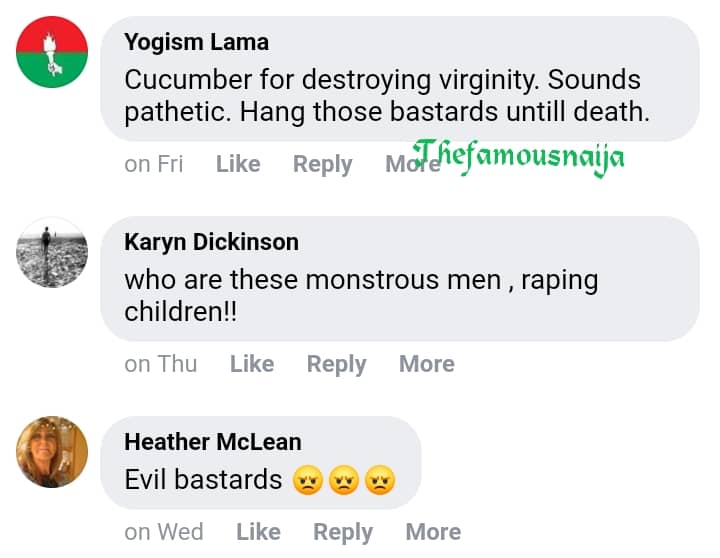Visit Heather McLean's profile via name
Screen dimensions: 720x558
coord(212,441)
